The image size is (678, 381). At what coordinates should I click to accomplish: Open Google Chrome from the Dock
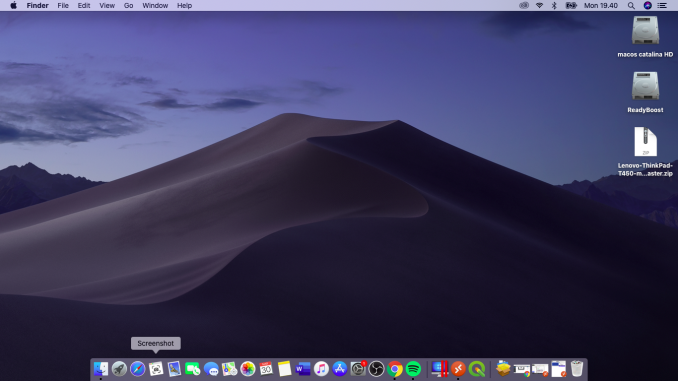(x=395, y=369)
